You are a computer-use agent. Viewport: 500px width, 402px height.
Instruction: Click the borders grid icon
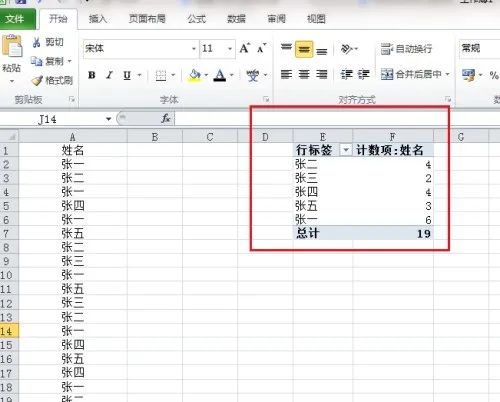point(161,75)
